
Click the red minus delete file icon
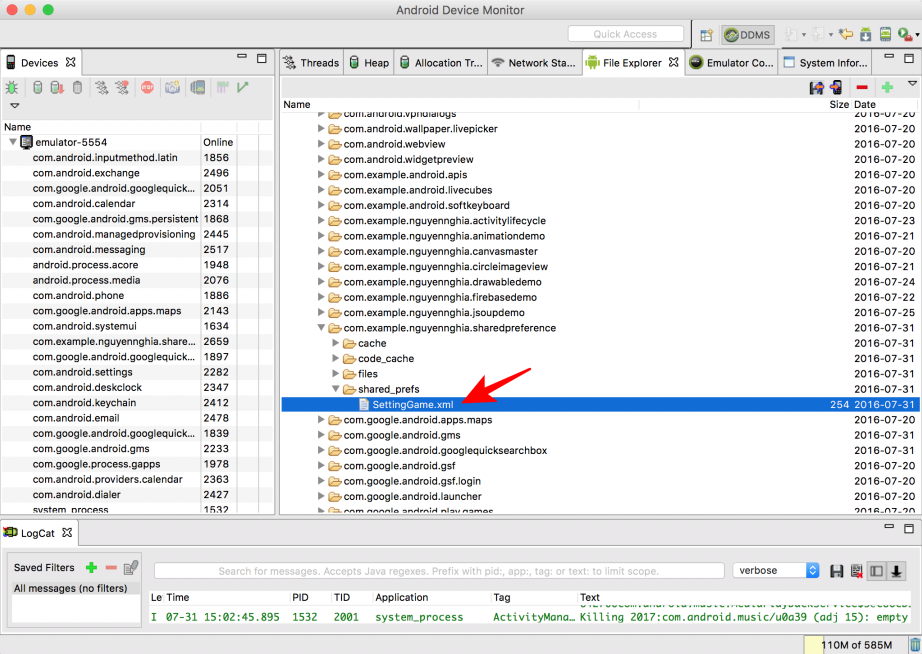coord(861,88)
